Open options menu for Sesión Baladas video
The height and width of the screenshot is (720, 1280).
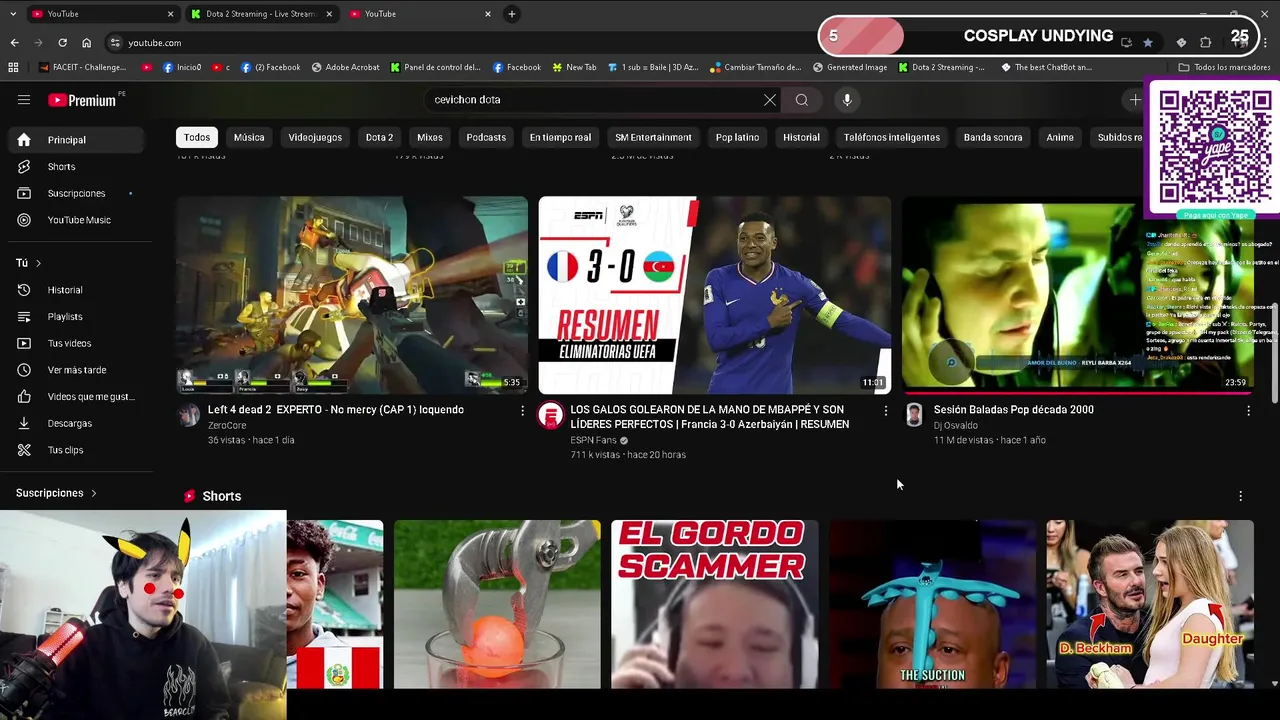coord(1248,411)
